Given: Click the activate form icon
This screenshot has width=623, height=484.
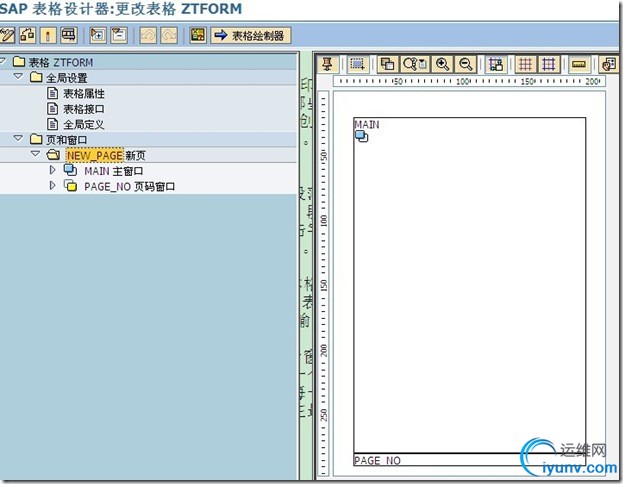Looking at the screenshot, I should pyautogui.click(x=48, y=35).
